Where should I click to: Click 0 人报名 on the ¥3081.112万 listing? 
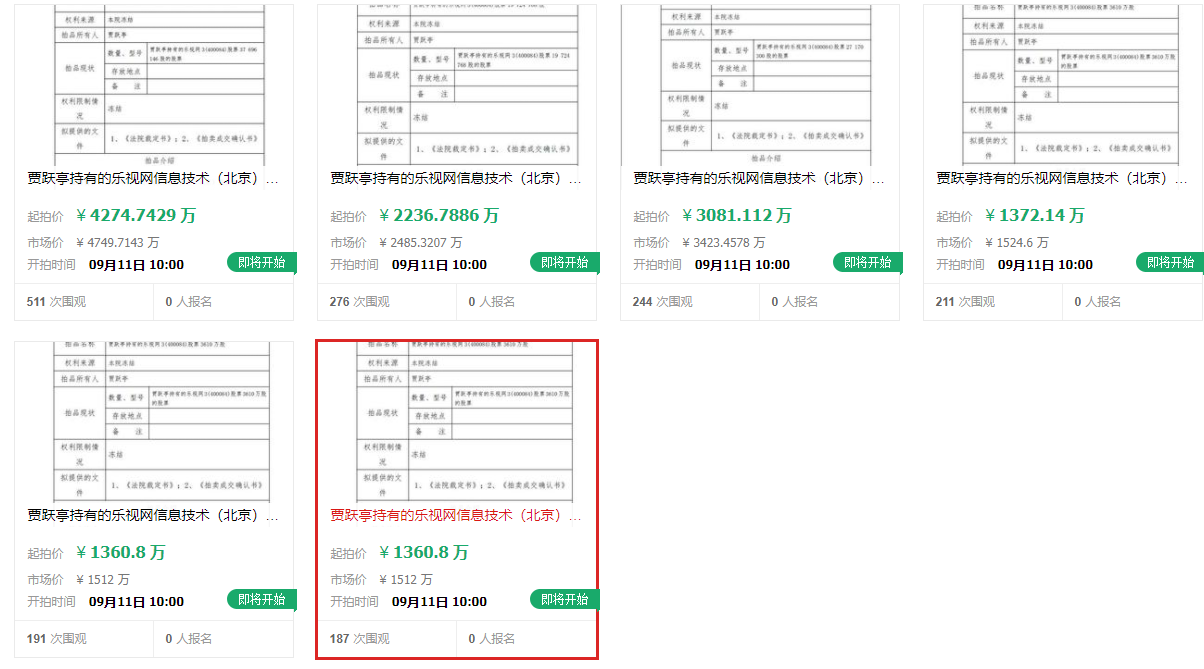pos(795,302)
